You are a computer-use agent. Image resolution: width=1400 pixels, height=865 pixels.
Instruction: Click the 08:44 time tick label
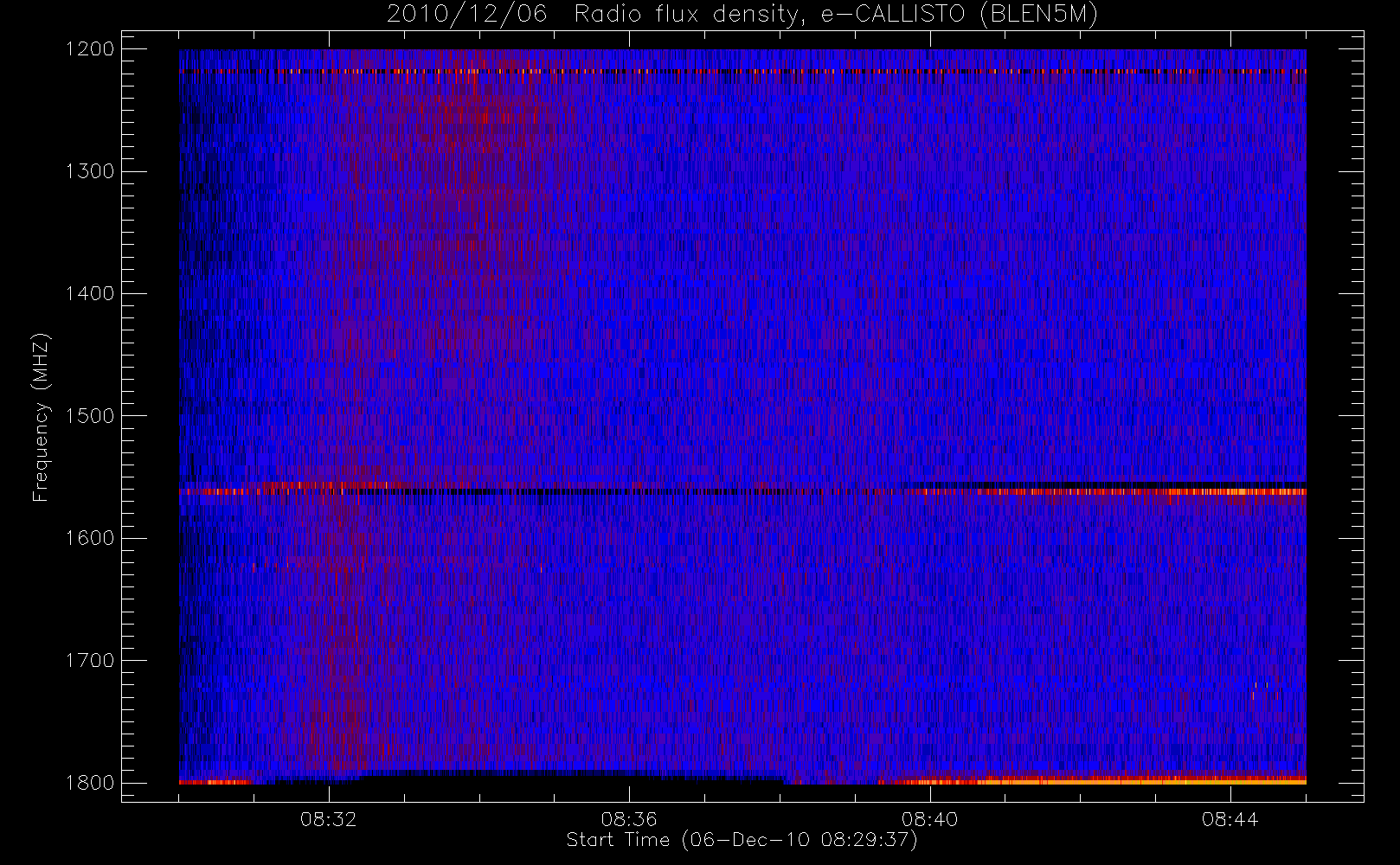[1230, 819]
